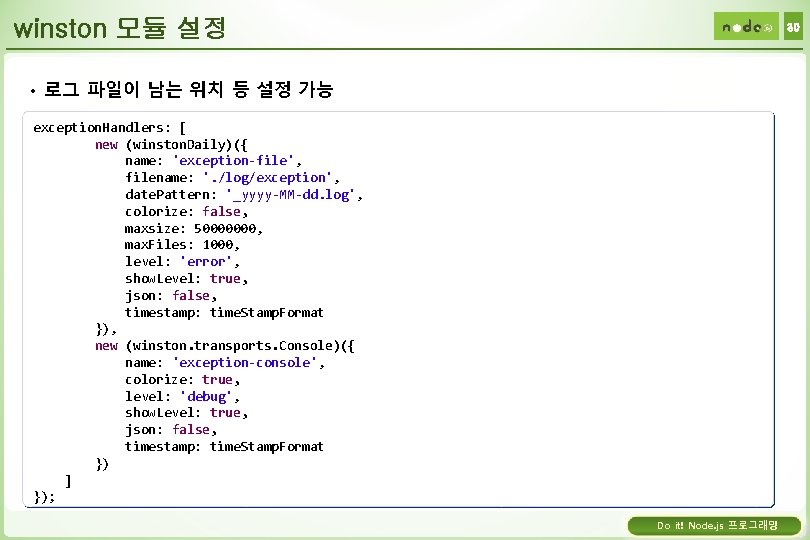The width and height of the screenshot is (810, 540).
Task: Click the slide number 30 badge
Action: (793, 26)
